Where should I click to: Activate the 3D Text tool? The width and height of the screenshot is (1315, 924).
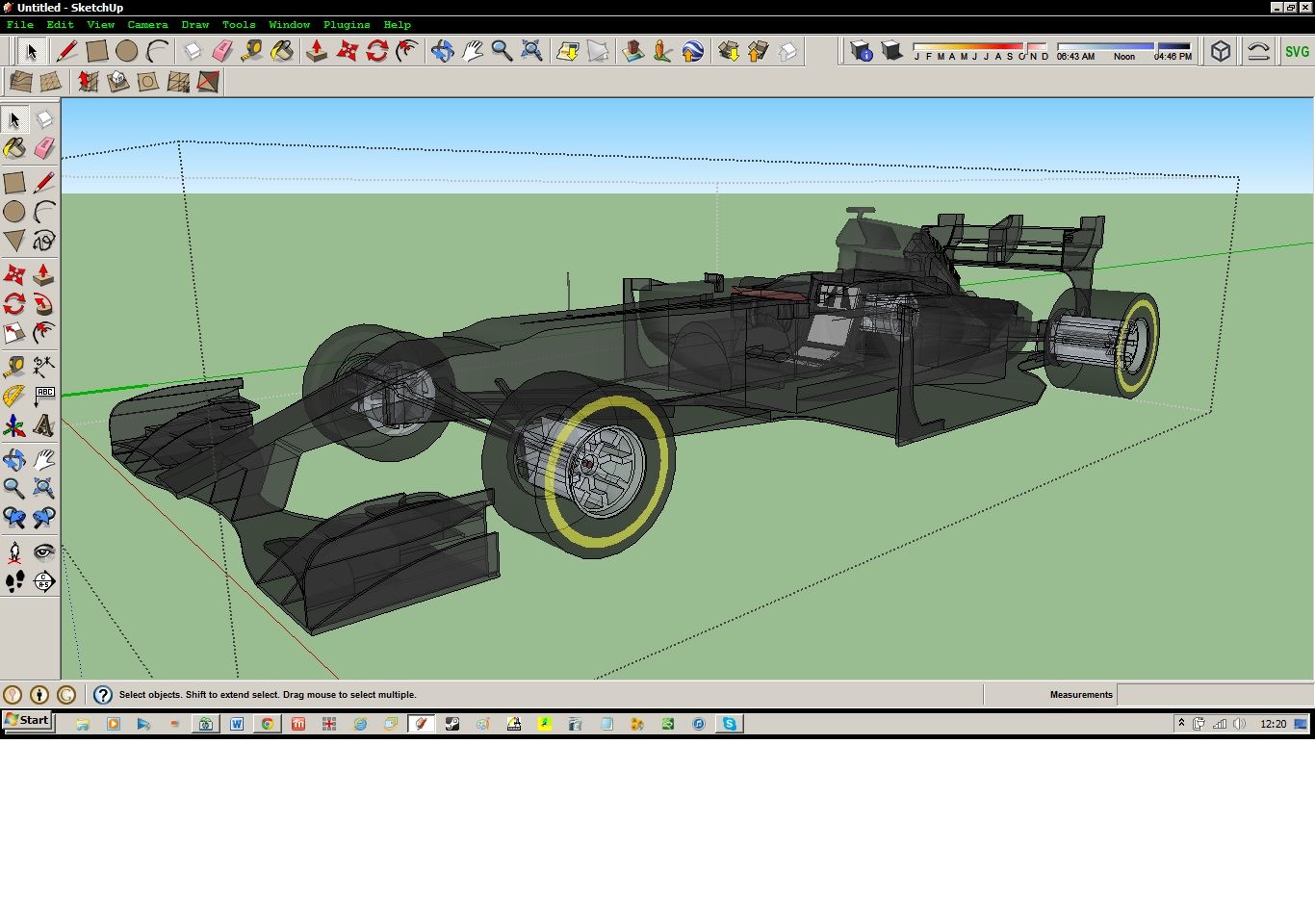44,426
